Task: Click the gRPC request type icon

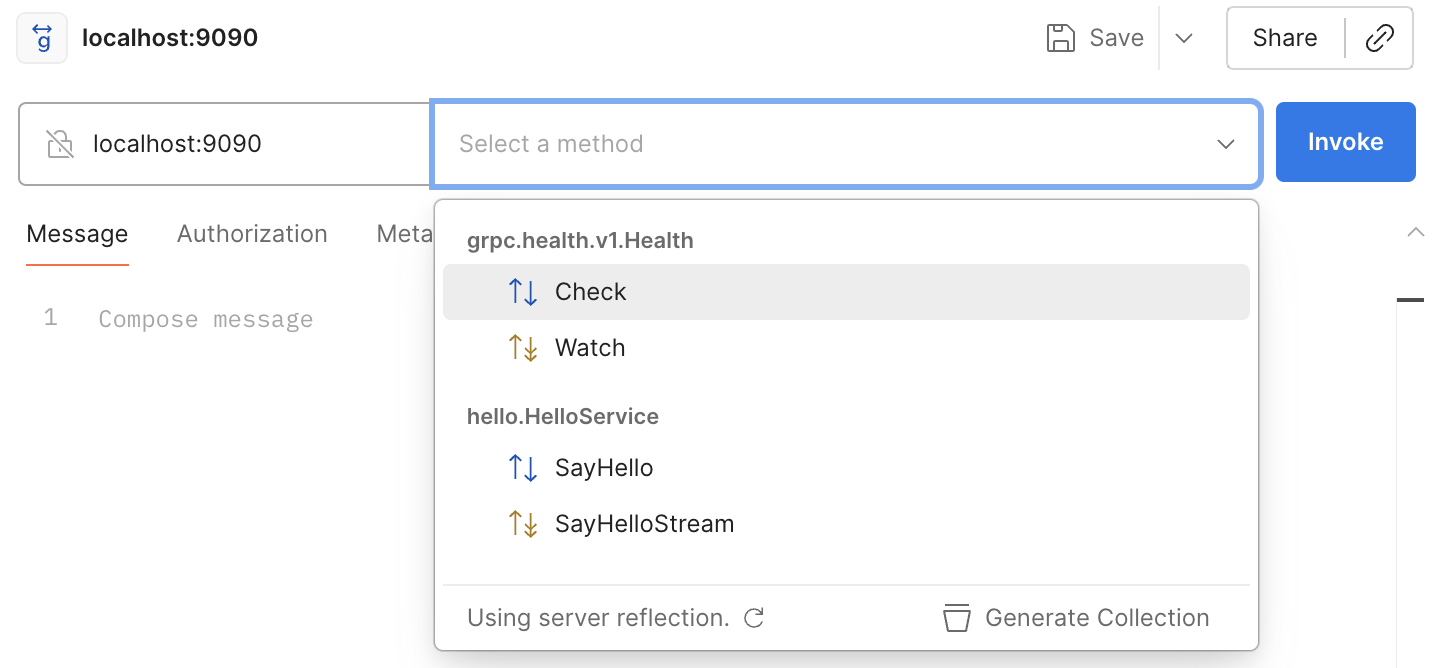Action: pyautogui.click(x=42, y=38)
